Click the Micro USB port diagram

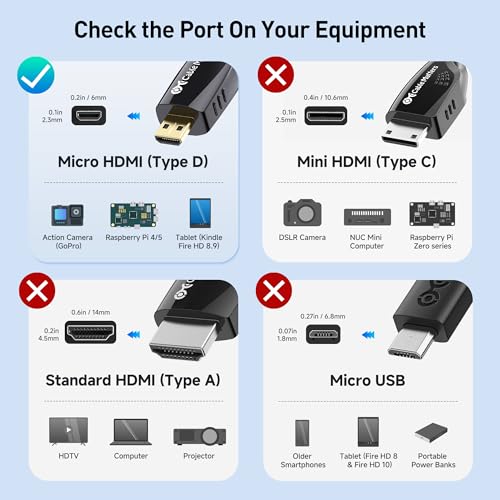pos(323,335)
